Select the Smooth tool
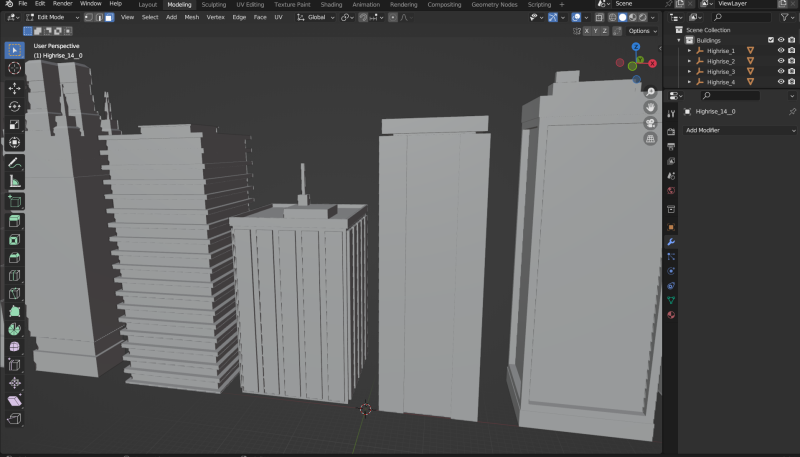Screen dimensions: 800x457 [14, 347]
